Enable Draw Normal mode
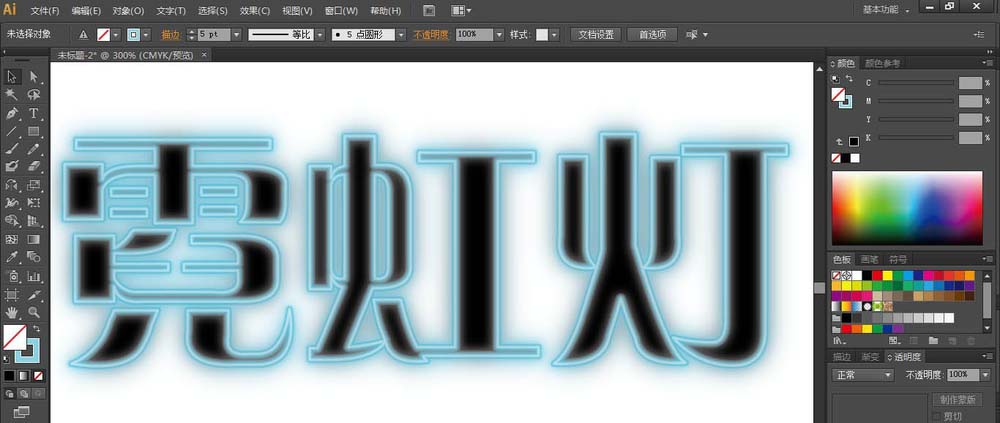Viewport: 1000px width, 423px height. pyautogui.click(x=9, y=394)
